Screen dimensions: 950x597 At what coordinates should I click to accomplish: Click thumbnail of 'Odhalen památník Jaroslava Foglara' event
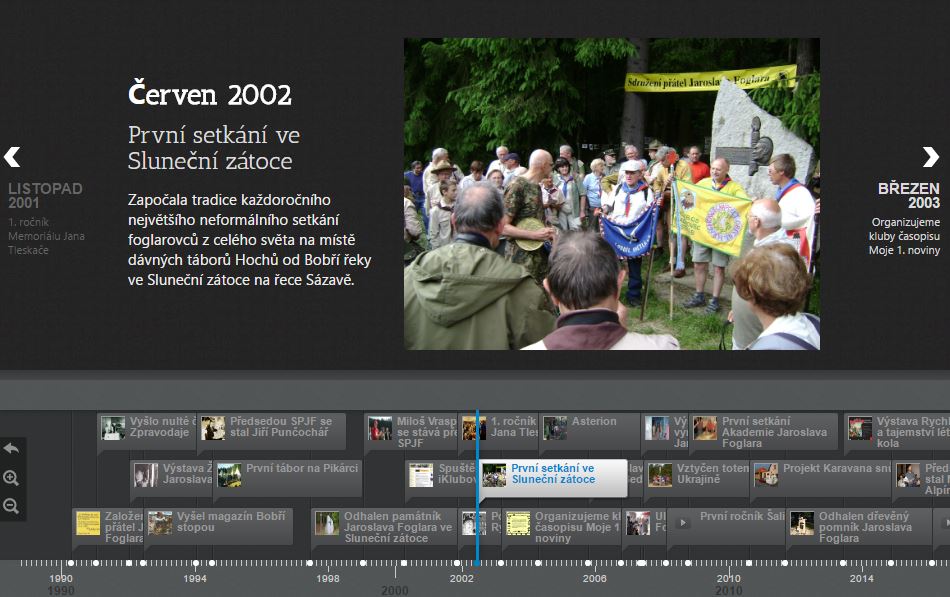tap(327, 523)
